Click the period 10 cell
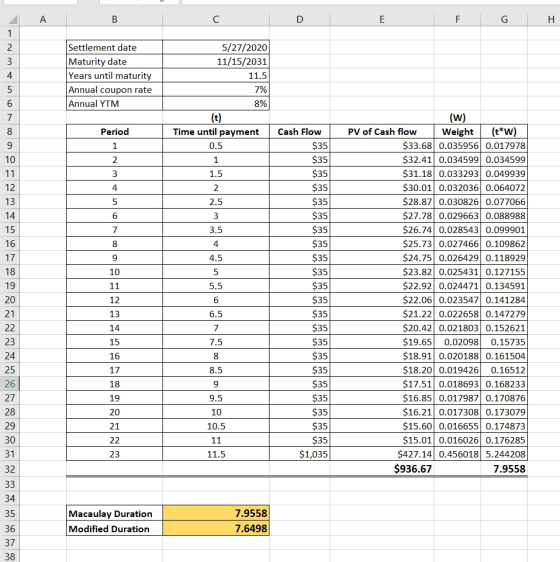Screen dimensions: 560x562 coord(114,272)
